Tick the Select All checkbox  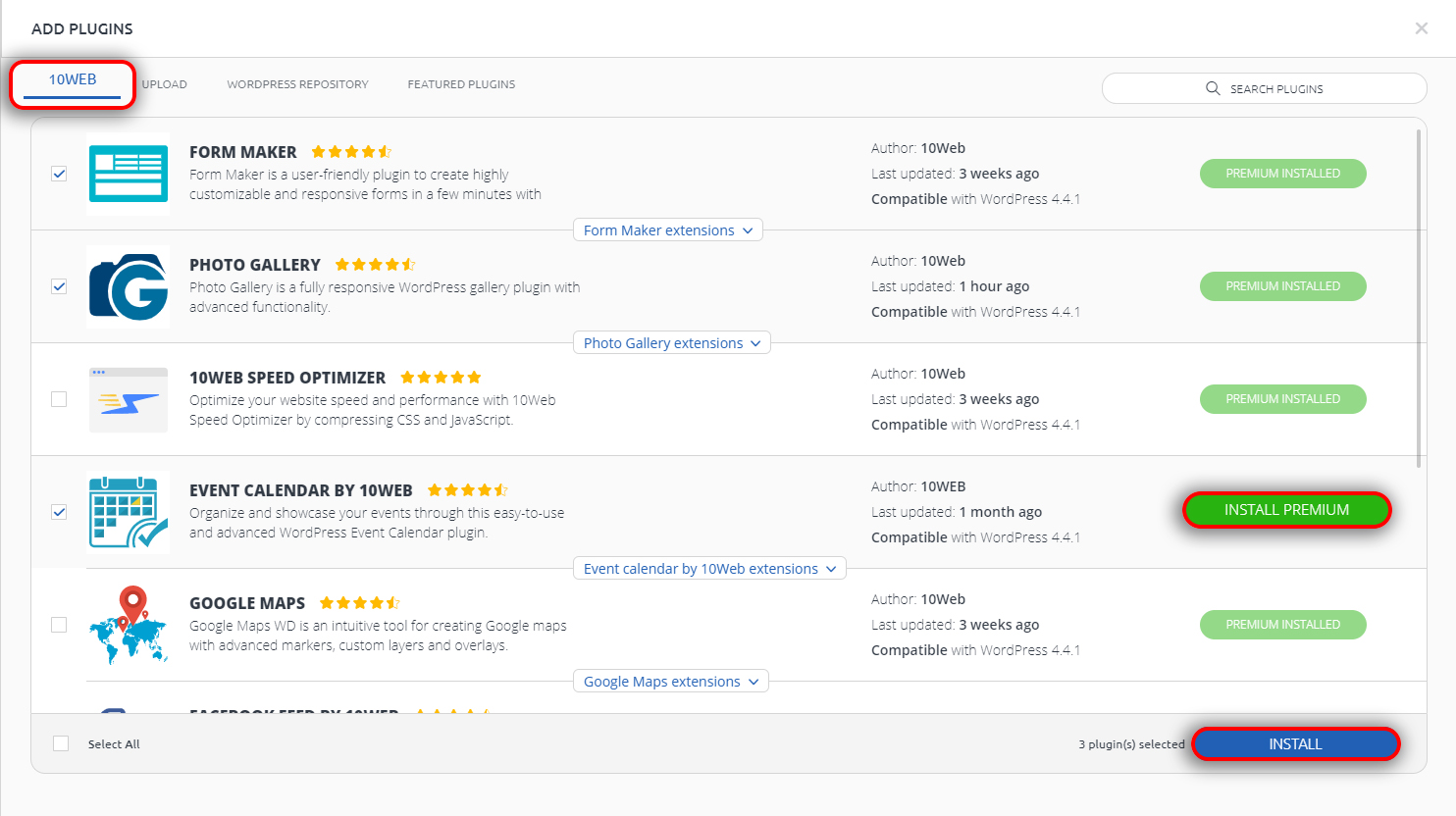pos(61,743)
